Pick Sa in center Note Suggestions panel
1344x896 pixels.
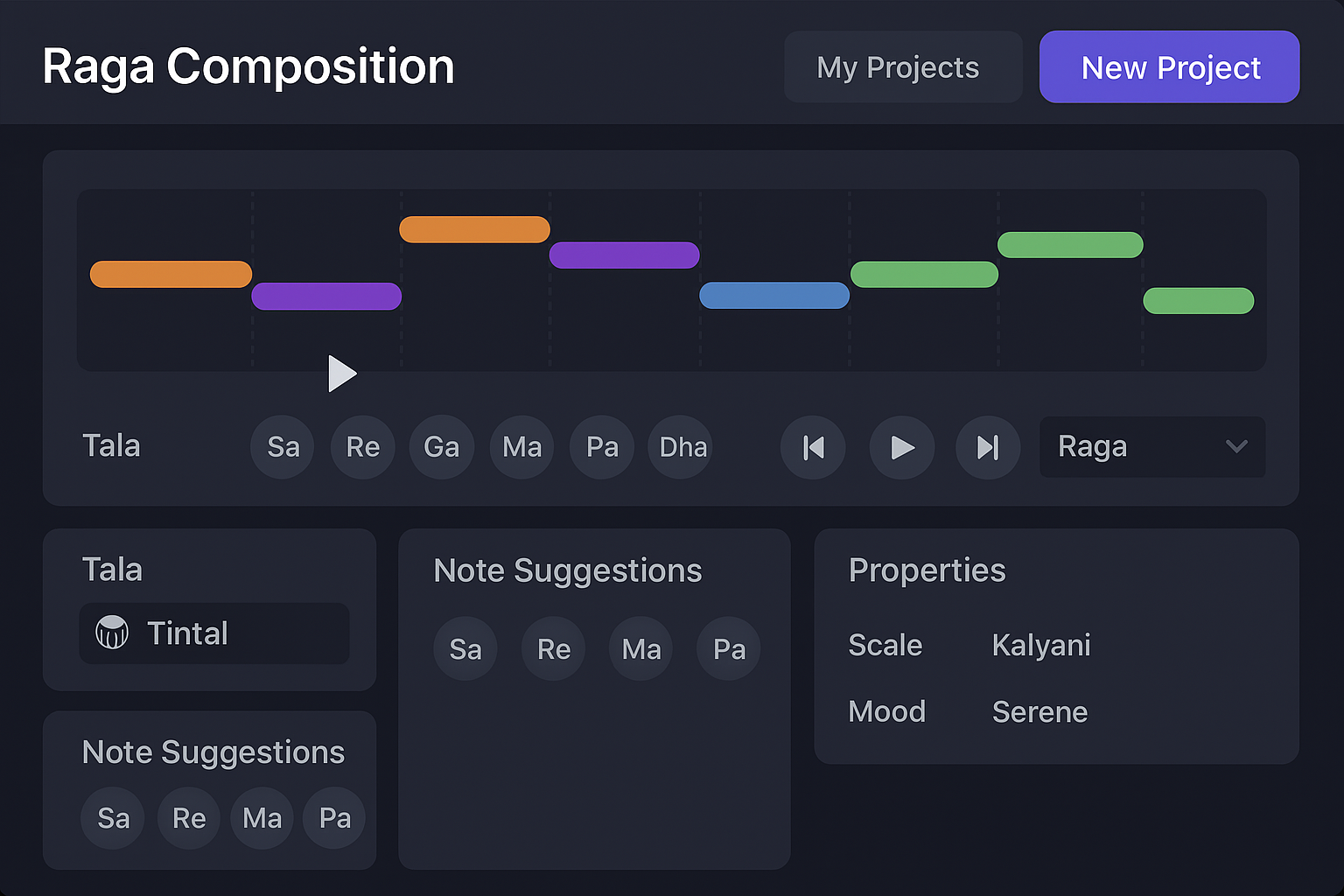pos(465,648)
